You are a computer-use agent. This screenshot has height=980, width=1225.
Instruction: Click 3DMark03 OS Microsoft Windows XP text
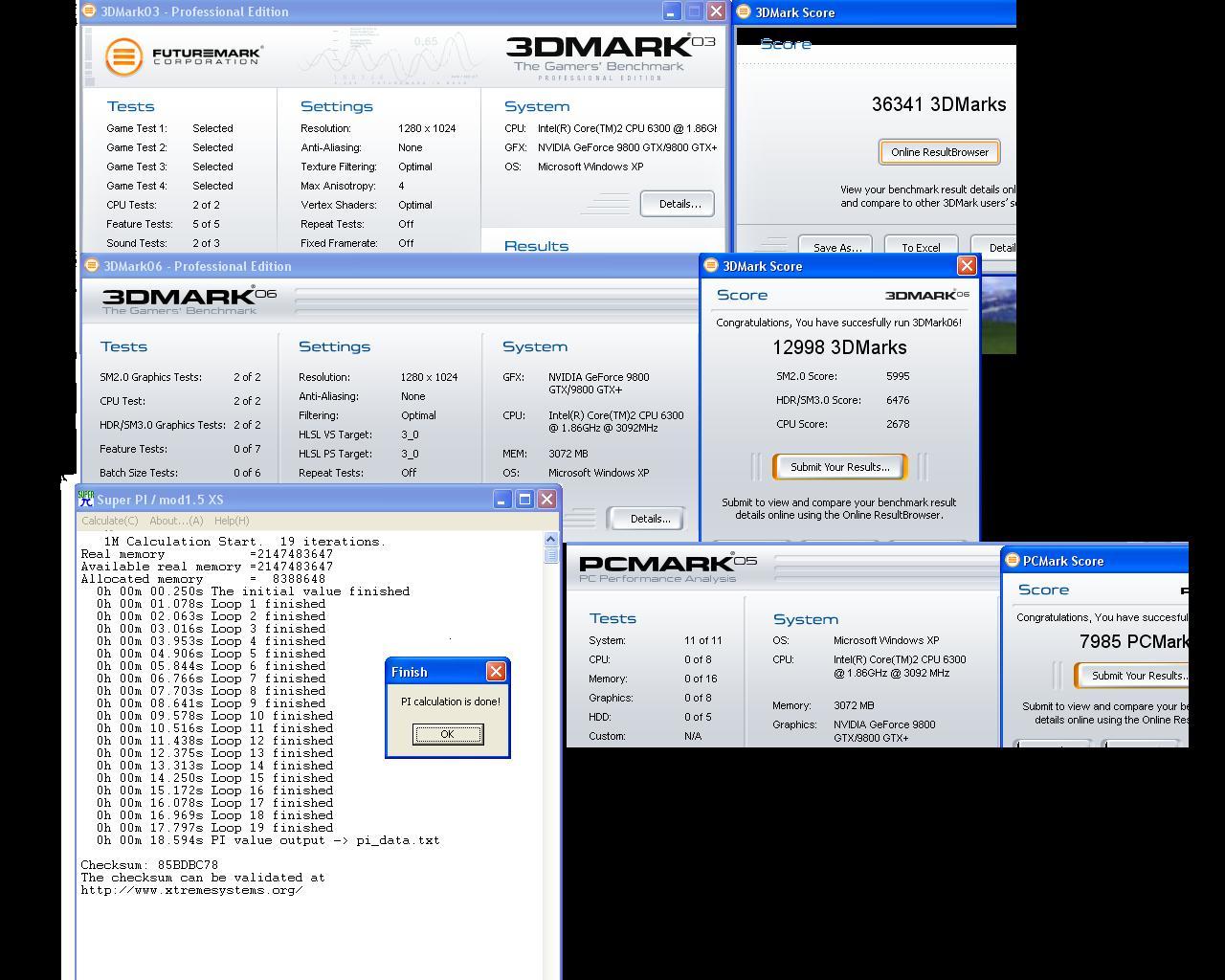pos(590,167)
